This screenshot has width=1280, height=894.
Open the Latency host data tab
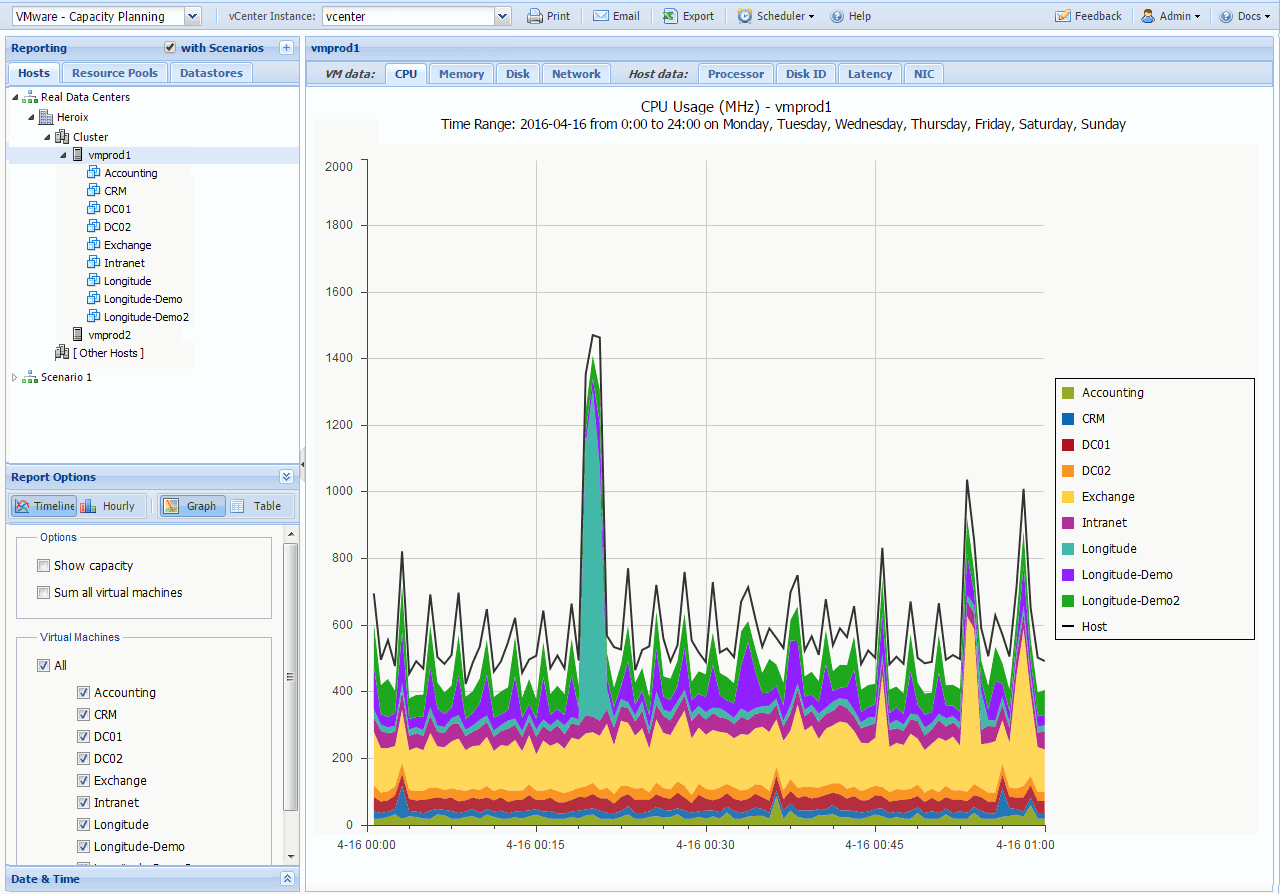coord(870,74)
